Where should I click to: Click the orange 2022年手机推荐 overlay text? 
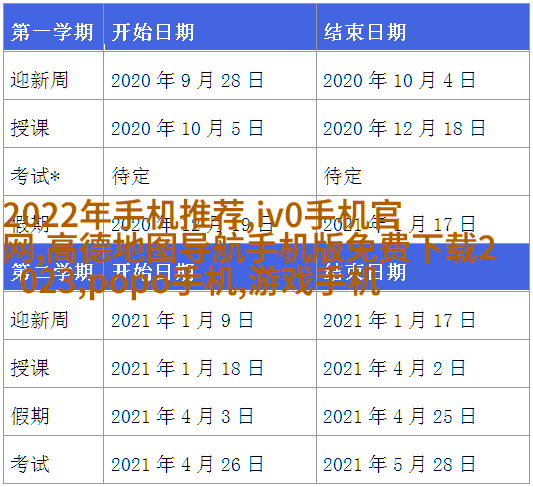124,215
